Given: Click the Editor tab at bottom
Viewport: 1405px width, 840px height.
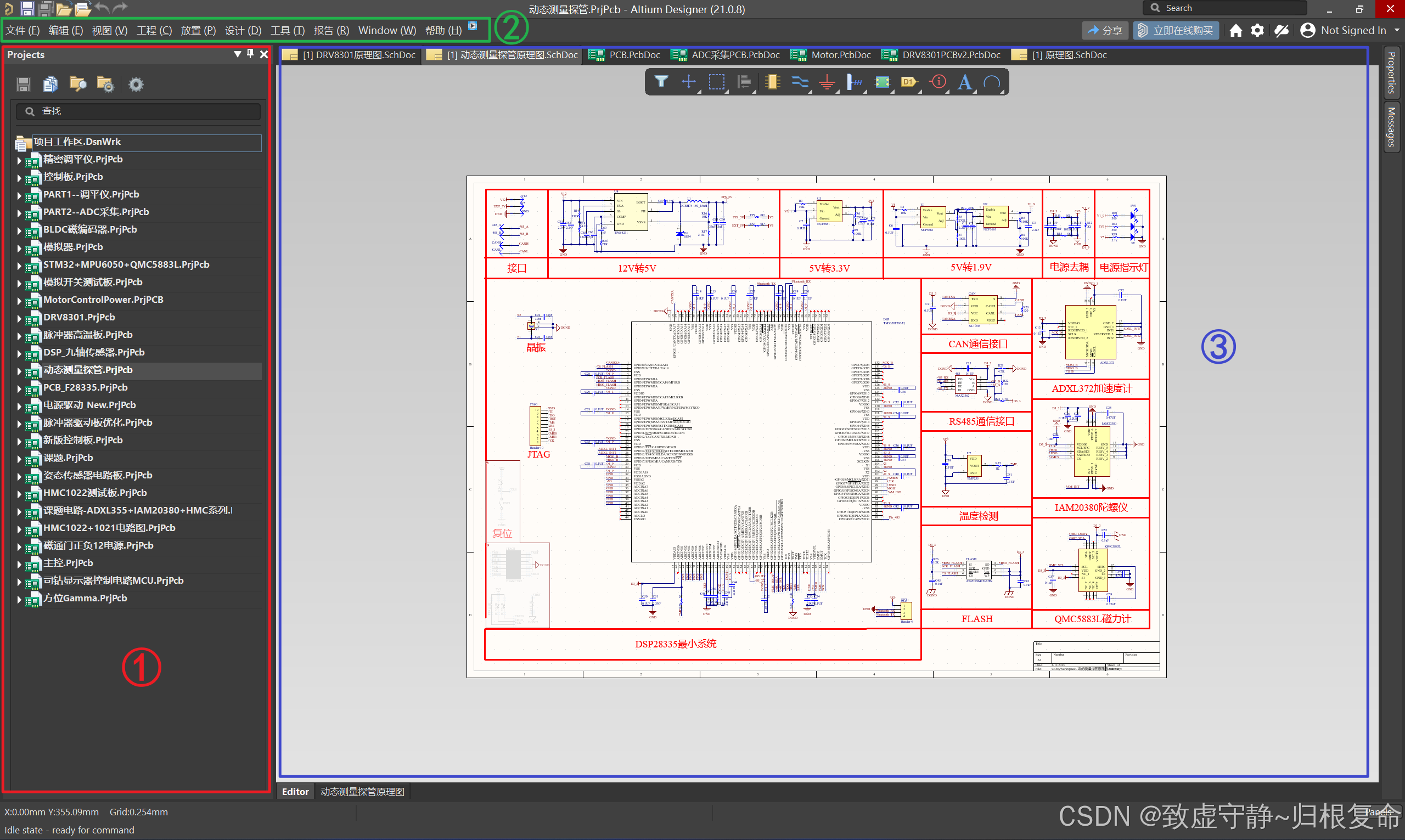Looking at the screenshot, I should [x=295, y=791].
